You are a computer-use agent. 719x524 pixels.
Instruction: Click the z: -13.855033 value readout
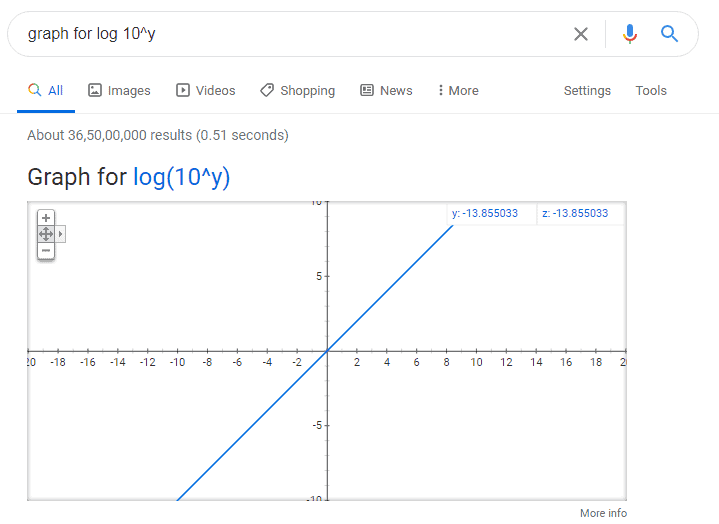click(x=575, y=213)
